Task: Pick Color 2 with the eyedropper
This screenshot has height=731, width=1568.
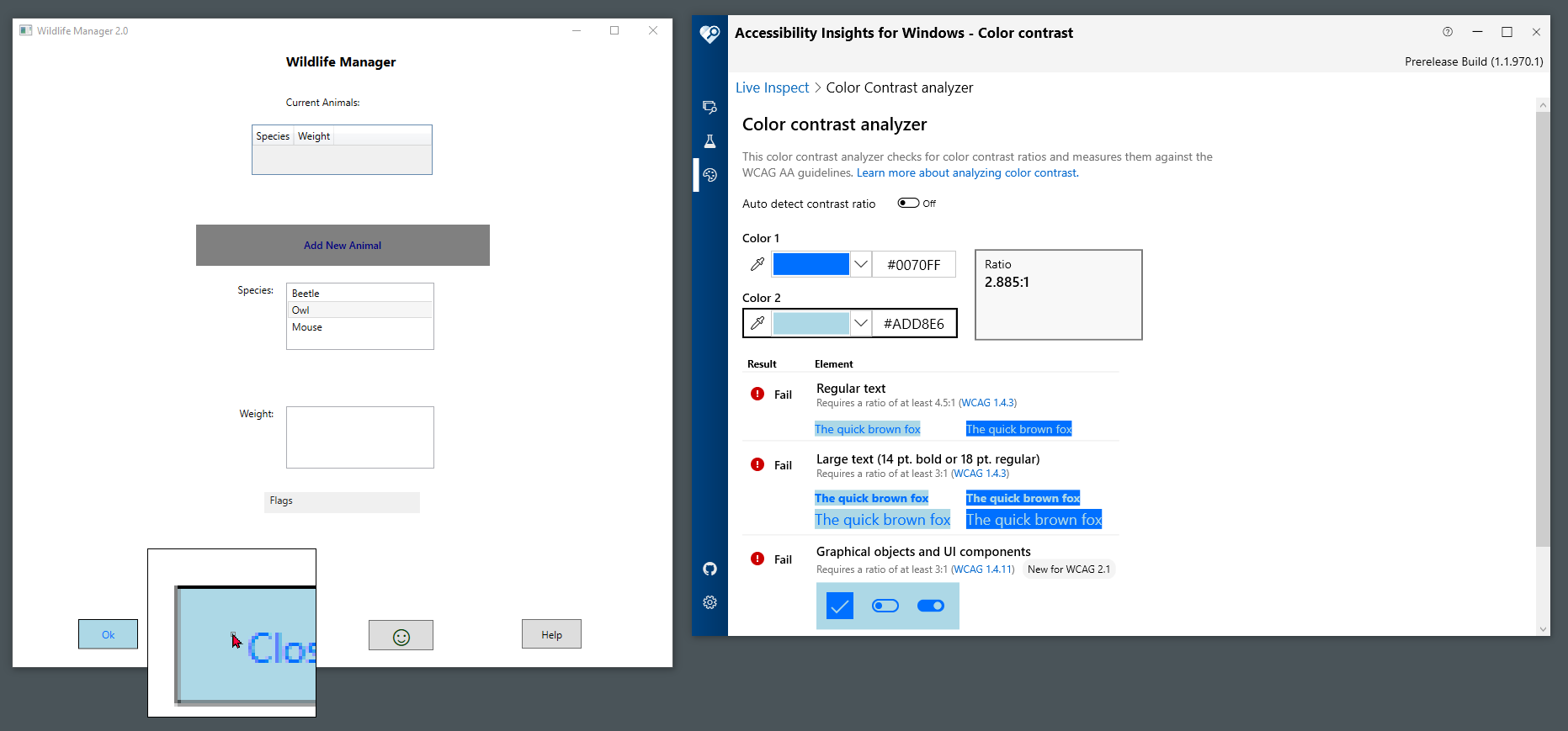Action: [x=757, y=323]
